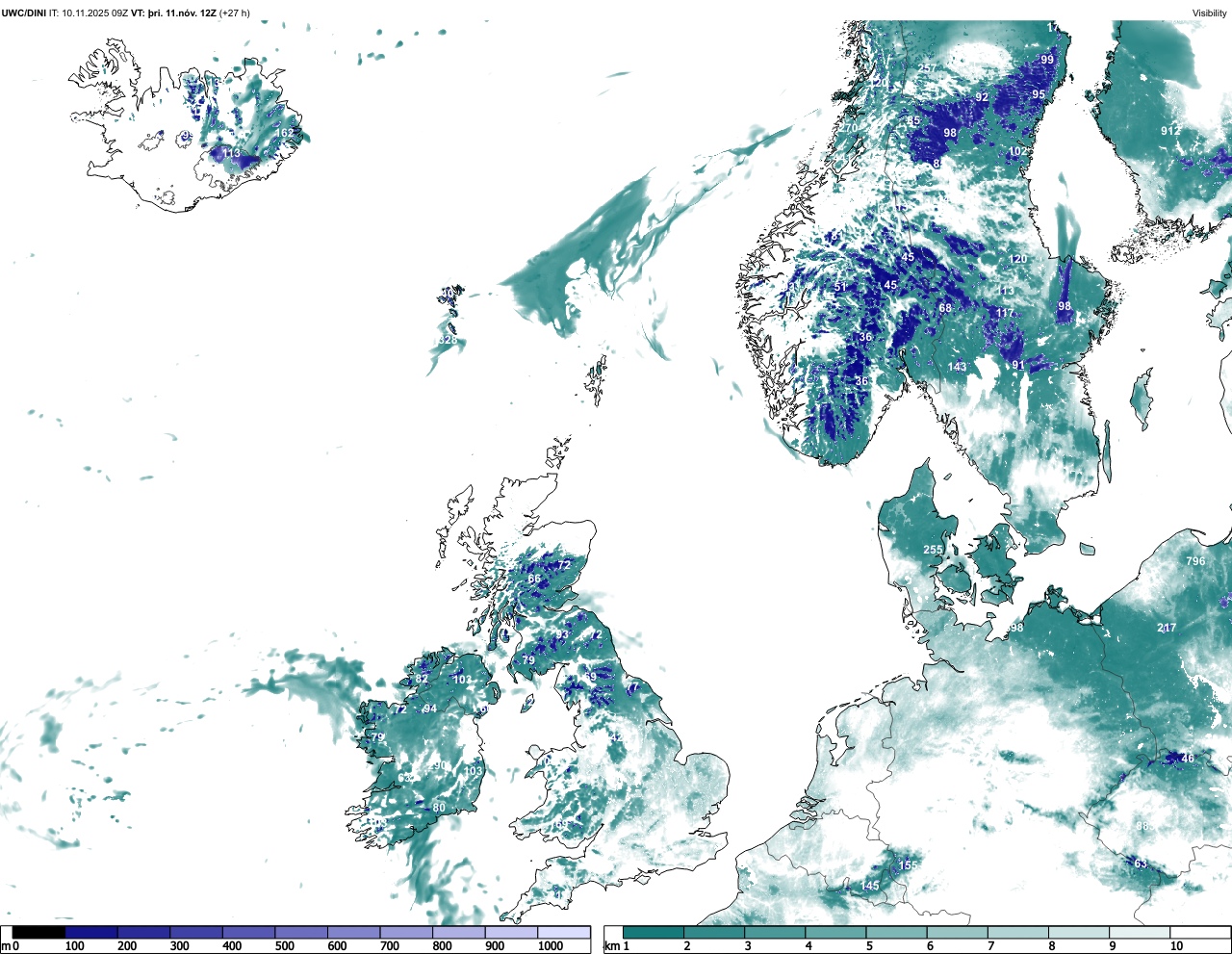This screenshot has width=1232, height=954.
Task: Click the 912 value over Finland
Action: pos(1170,131)
